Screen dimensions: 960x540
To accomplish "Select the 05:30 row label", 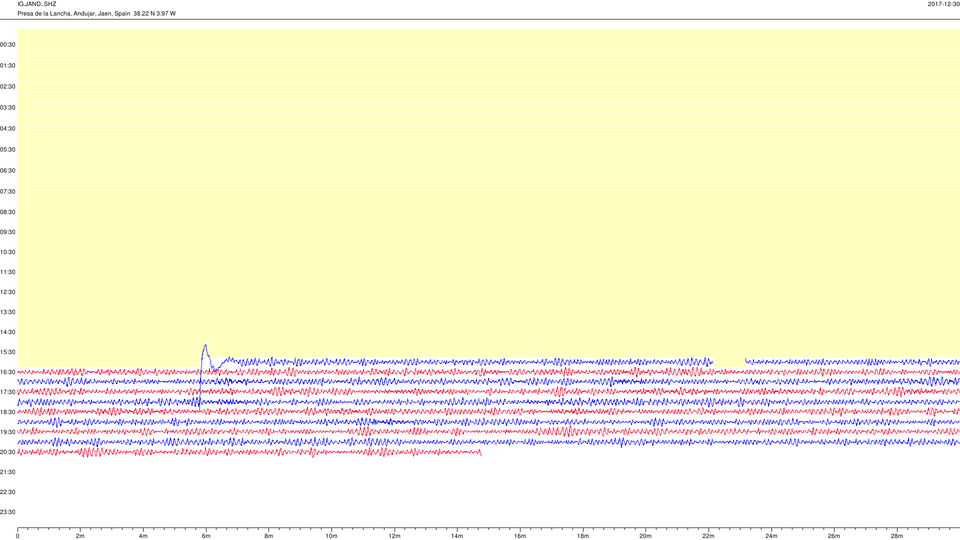I will (8, 149).
